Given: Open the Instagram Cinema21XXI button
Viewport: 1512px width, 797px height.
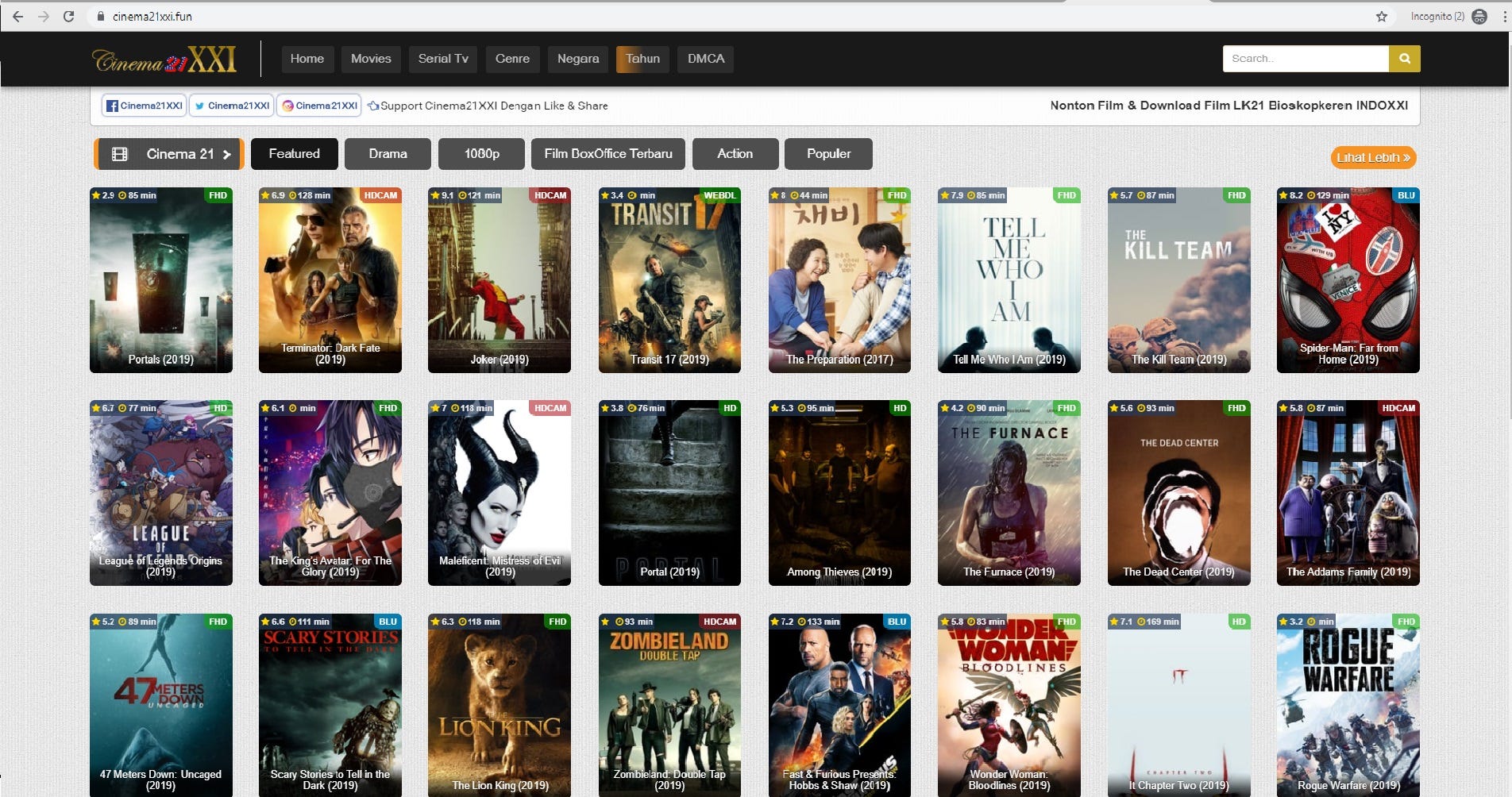Looking at the screenshot, I should [x=319, y=106].
